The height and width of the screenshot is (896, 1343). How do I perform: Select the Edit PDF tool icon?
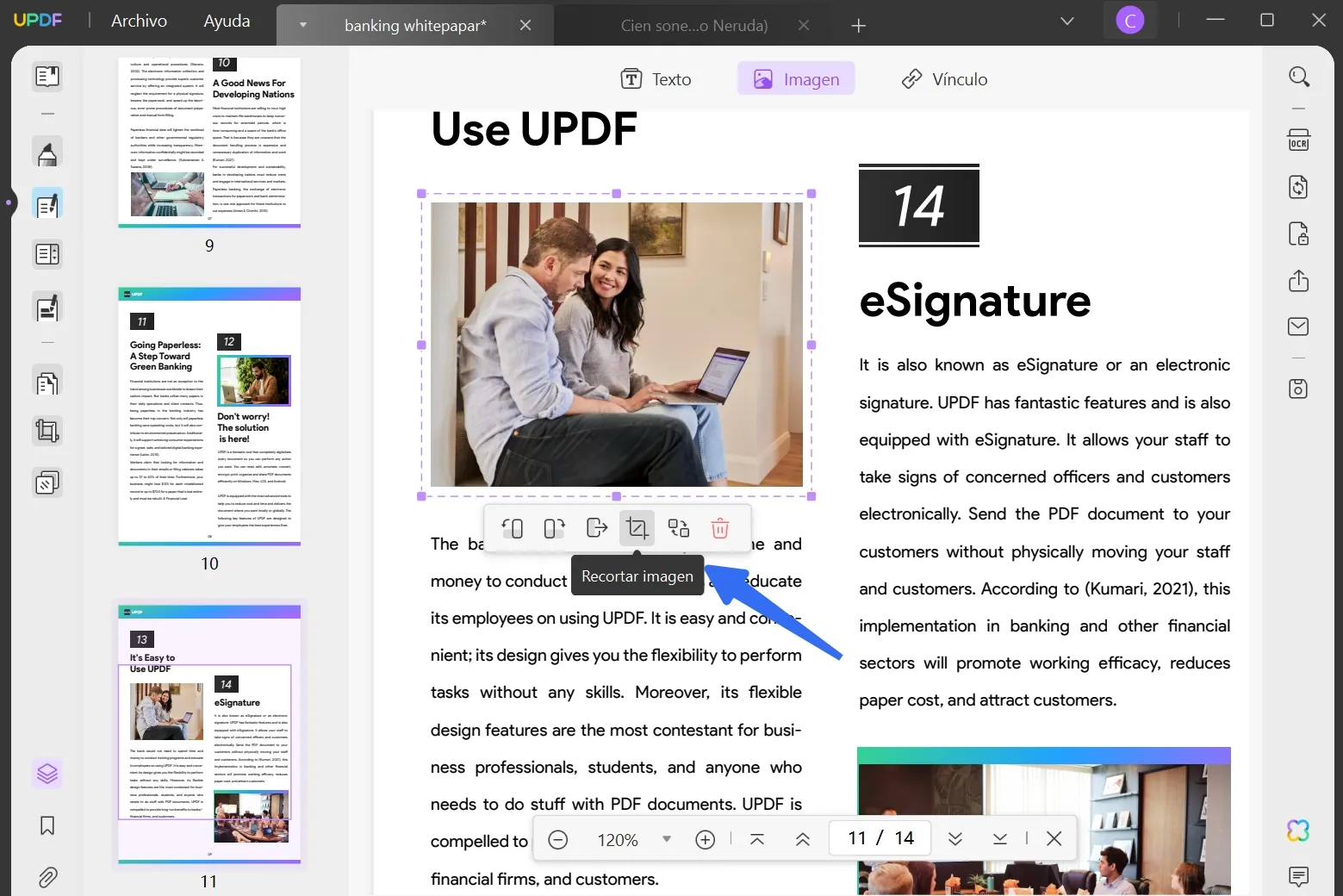47,204
